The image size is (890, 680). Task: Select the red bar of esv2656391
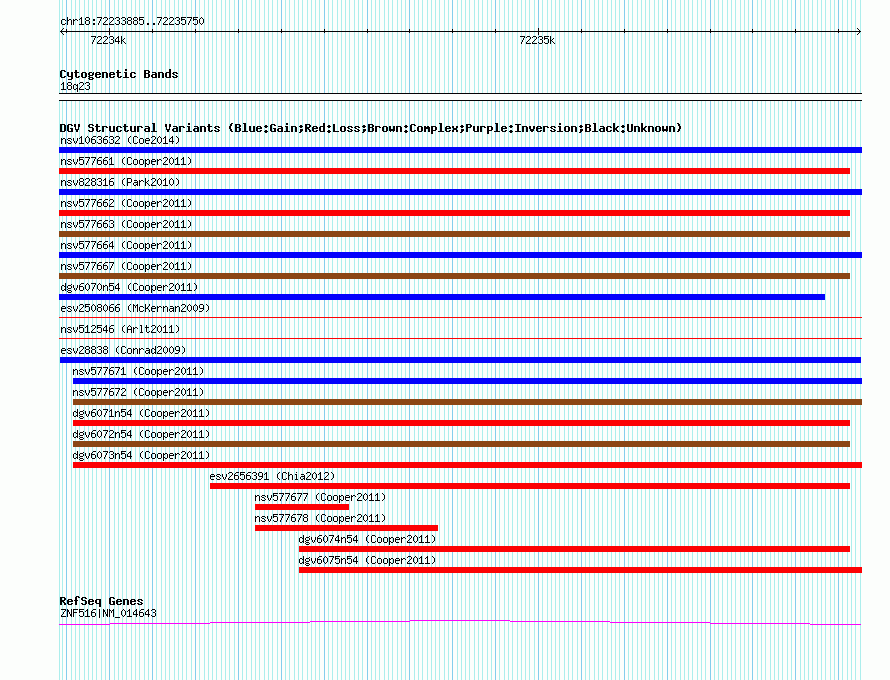(x=530, y=486)
